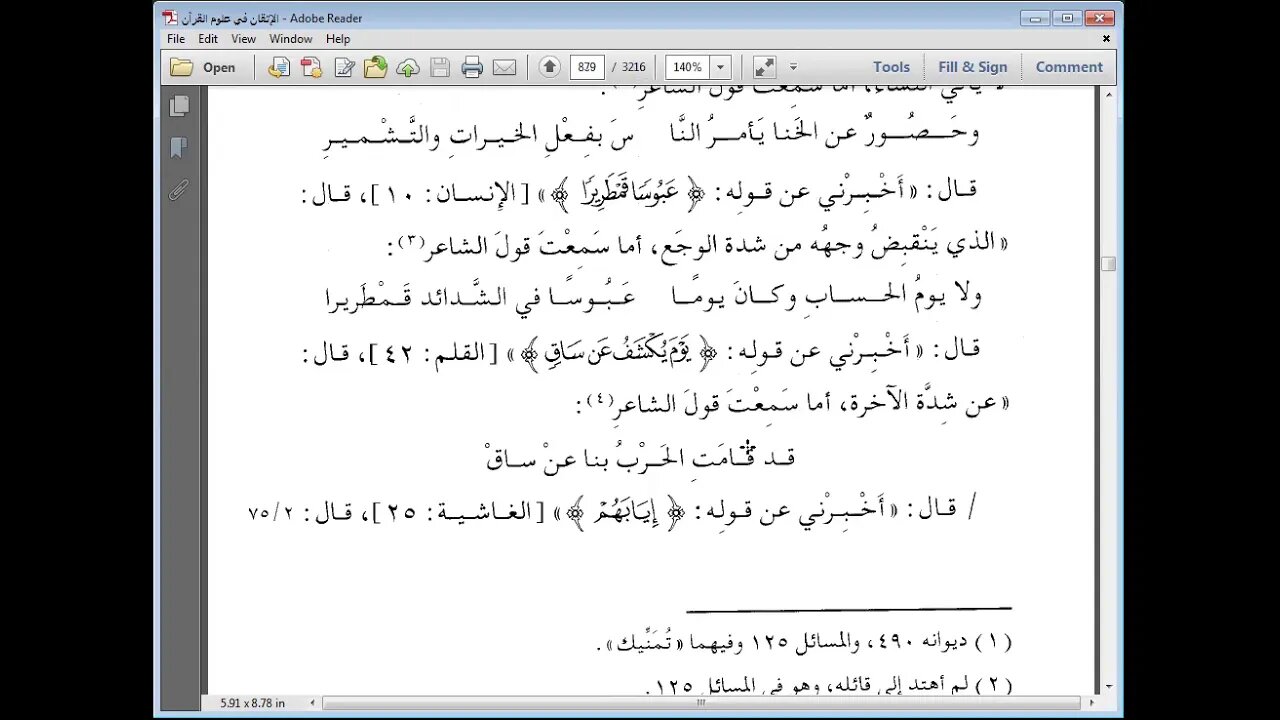This screenshot has width=1280, height=720.
Task: Open the View menu
Action: [244, 39]
